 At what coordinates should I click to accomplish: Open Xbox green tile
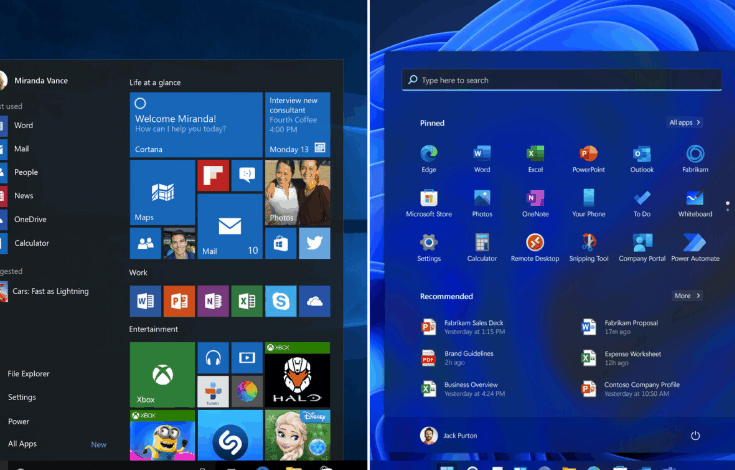(x=162, y=374)
